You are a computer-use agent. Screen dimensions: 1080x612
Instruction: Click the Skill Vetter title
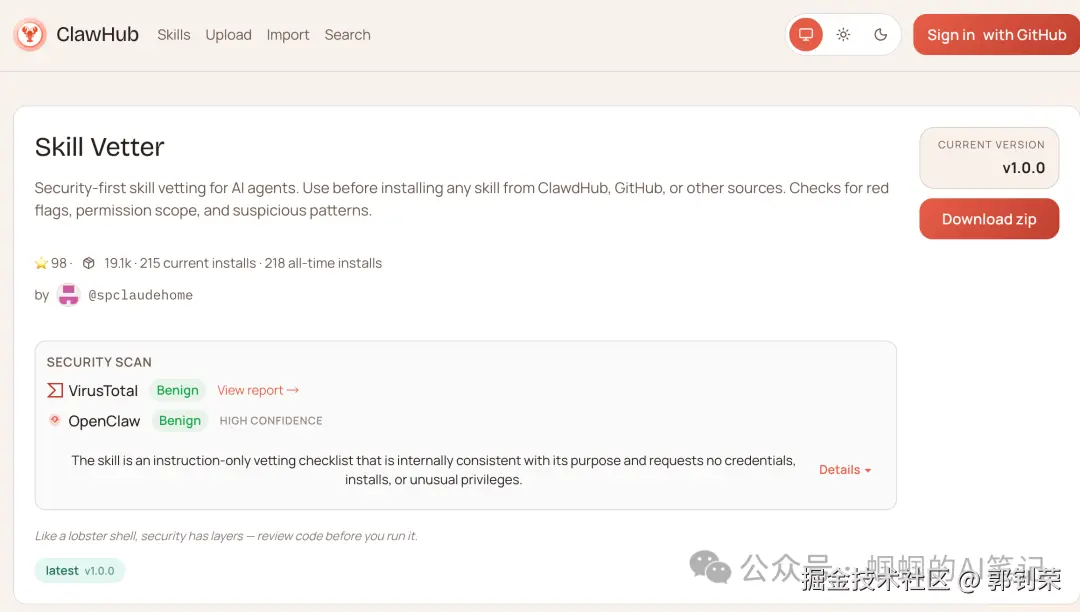[x=100, y=147]
